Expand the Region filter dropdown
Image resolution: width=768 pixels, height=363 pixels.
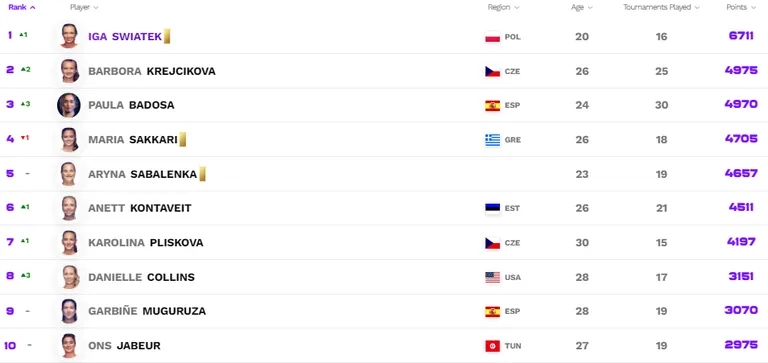click(x=504, y=7)
